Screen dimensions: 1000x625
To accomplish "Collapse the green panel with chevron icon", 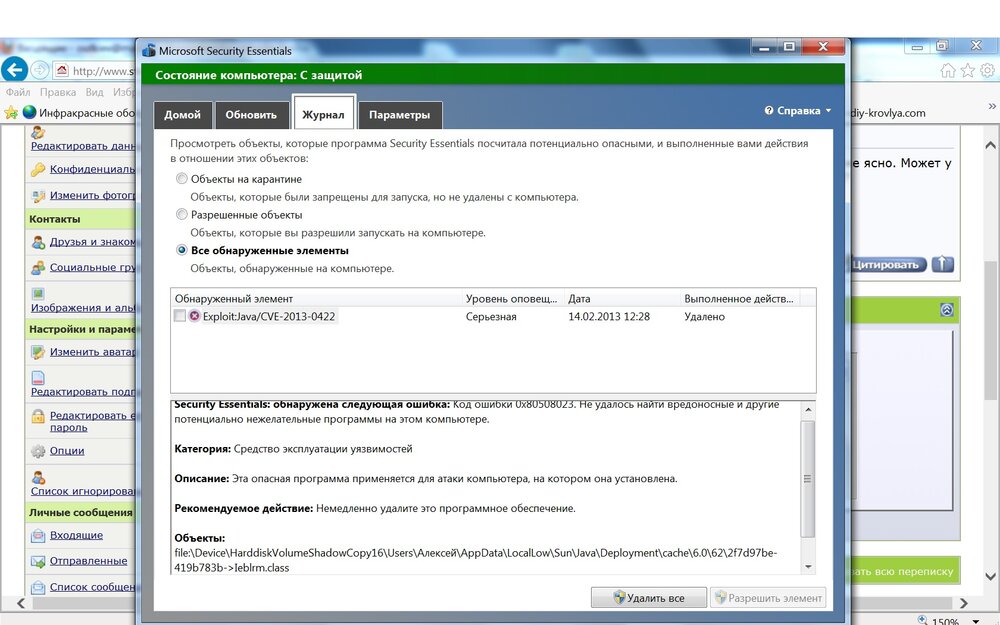I will pyautogui.click(x=946, y=310).
